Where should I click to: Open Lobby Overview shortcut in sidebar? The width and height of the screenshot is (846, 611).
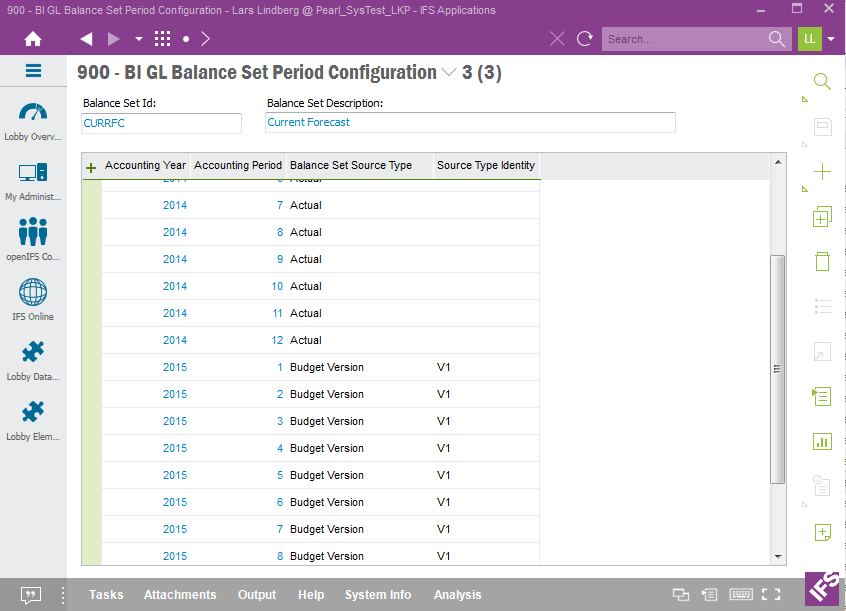tap(33, 122)
